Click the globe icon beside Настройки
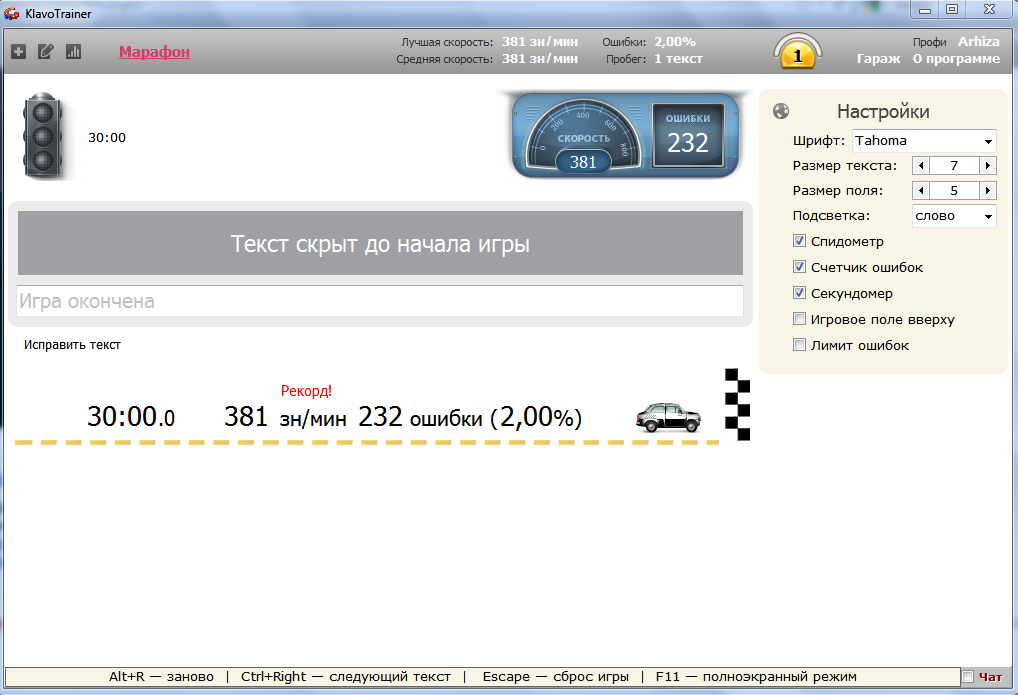The image size is (1018, 695). pos(781,111)
